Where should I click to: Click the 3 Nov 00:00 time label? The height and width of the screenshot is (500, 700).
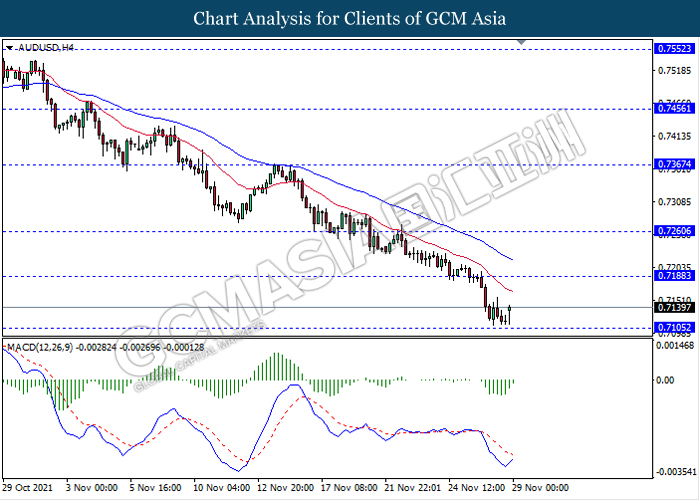92,487
